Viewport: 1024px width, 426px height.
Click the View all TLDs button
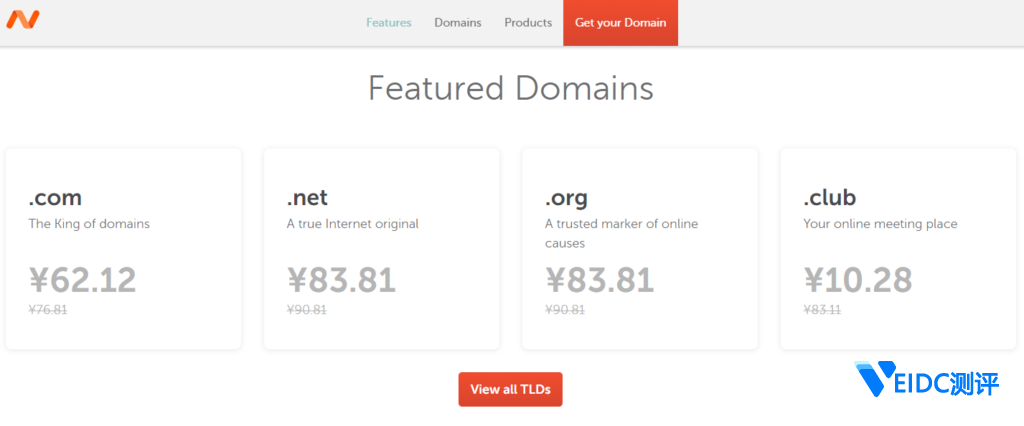click(510, 389)
